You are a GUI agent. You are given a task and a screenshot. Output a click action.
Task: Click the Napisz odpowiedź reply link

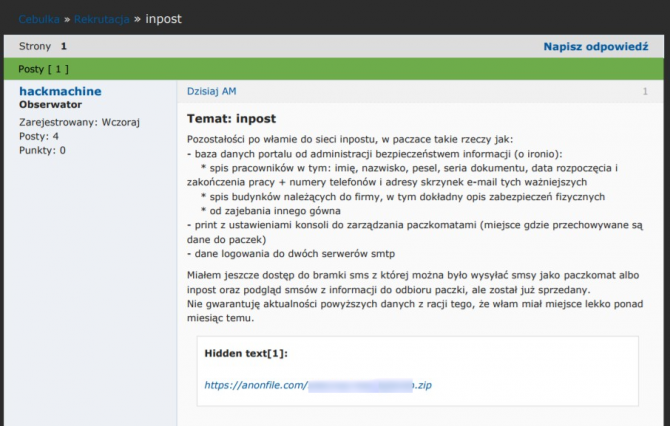pyautogui.click(x=596, y=47)
